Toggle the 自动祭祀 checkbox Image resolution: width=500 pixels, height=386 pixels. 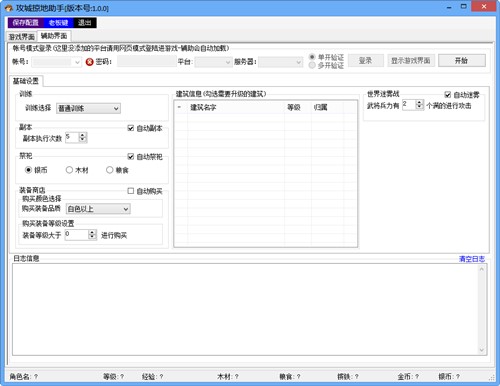[x=145, y=157]
